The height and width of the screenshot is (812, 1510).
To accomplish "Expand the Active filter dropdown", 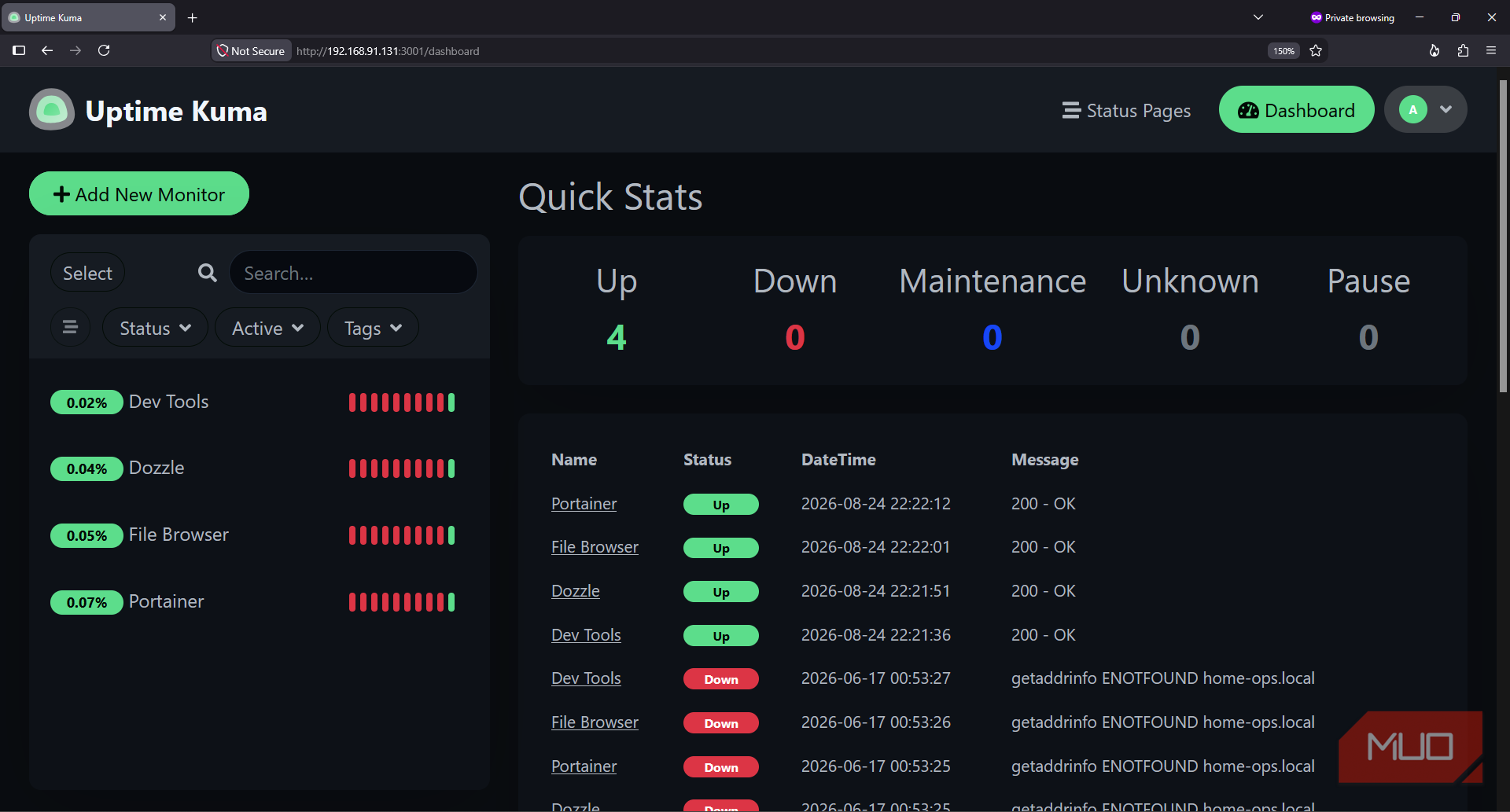I will (x=267, y=328).
